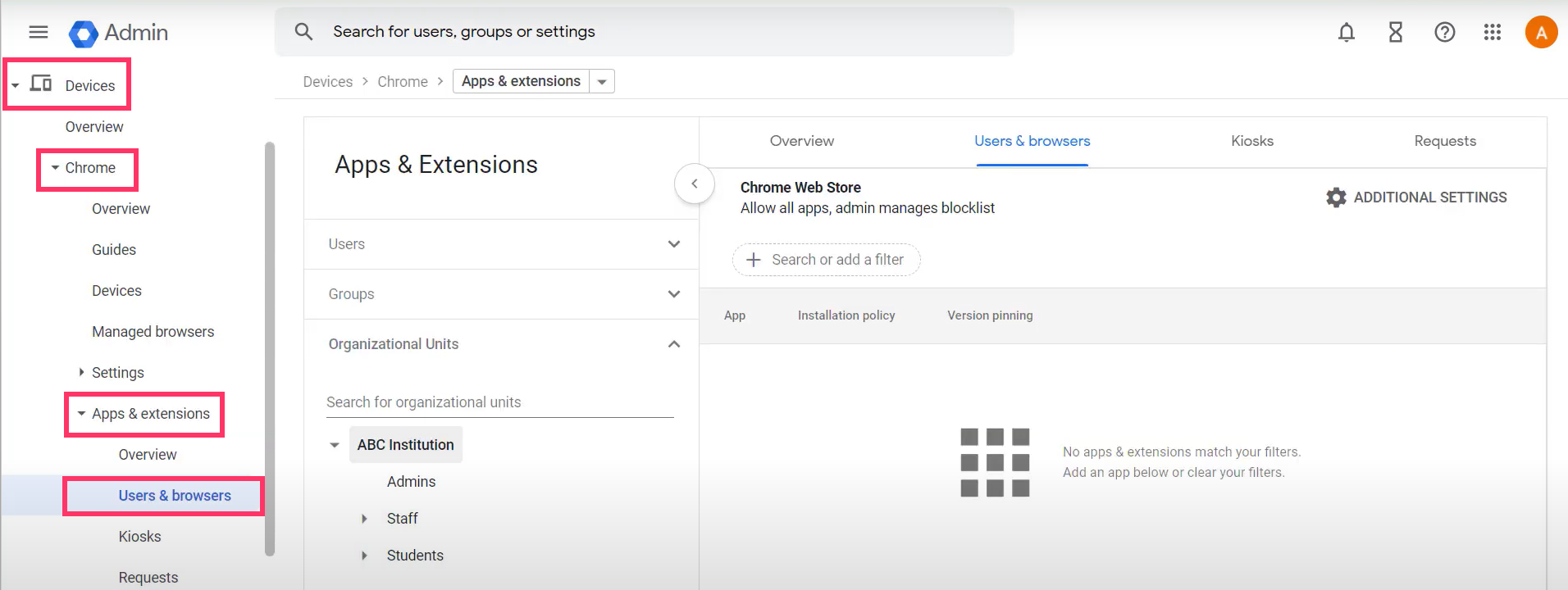Open the tasks hourglass icon
1568x590 pixels.
(1395, 32)
